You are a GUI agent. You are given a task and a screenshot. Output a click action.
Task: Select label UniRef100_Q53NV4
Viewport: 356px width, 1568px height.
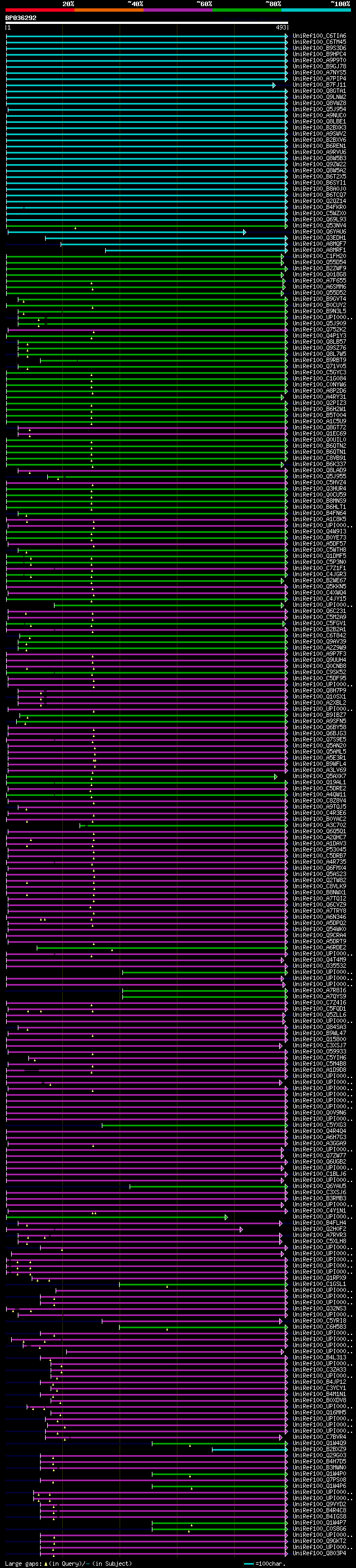click(319, 225)
